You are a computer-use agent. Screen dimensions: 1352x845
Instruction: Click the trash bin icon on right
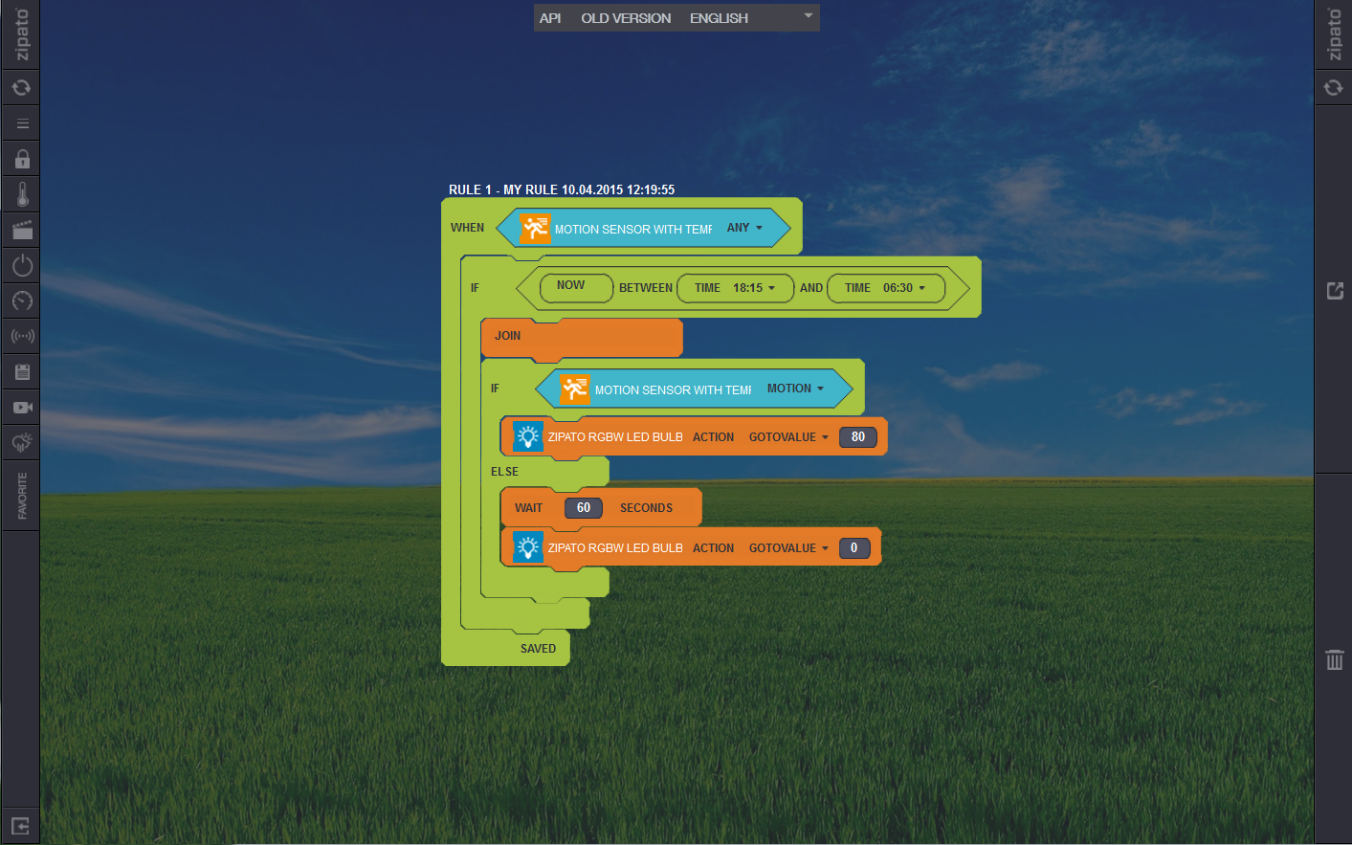(x=1334, y=660)
